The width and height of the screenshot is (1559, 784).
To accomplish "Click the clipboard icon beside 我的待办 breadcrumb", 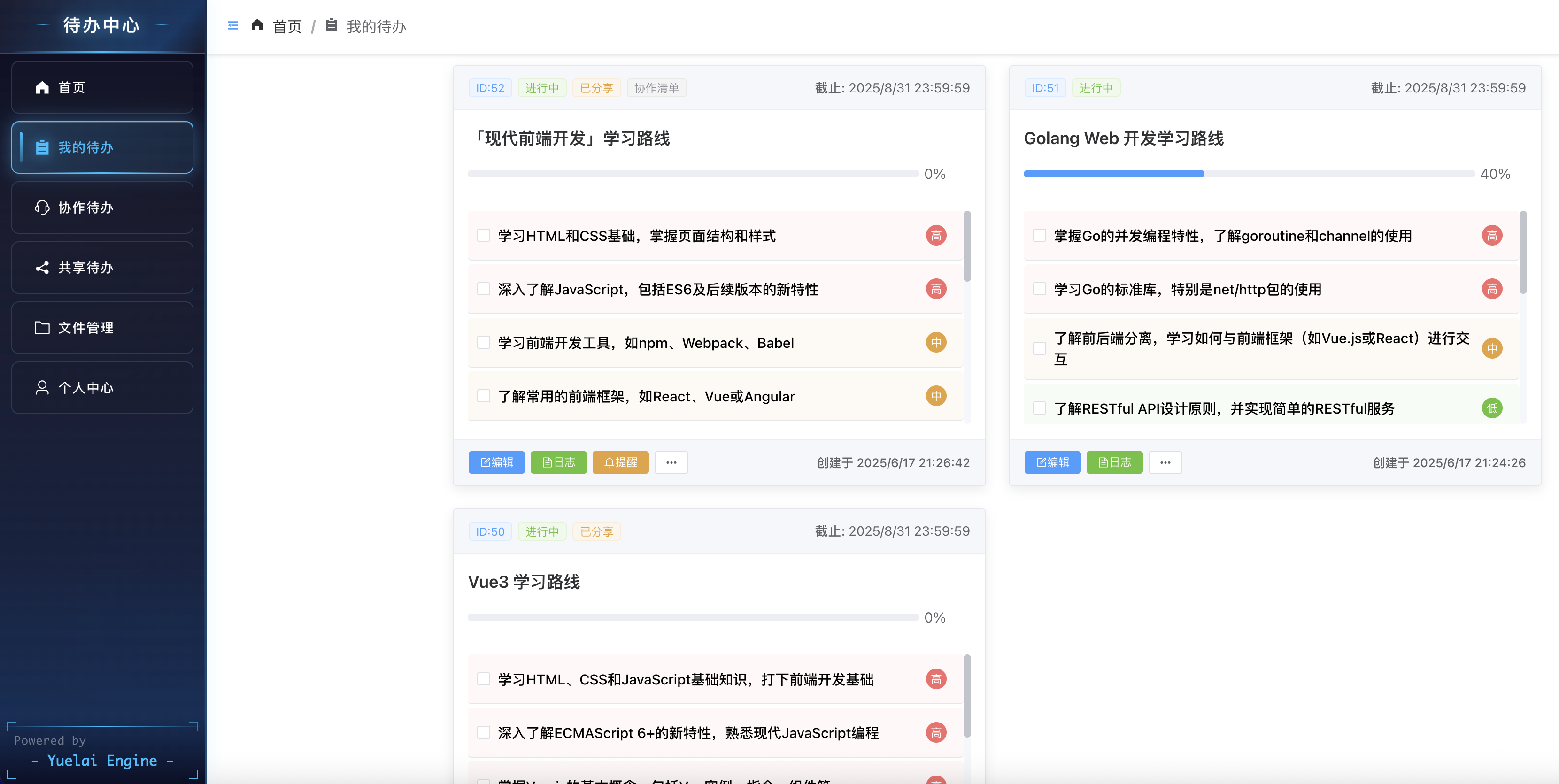I will pyautogui.click(x=331, y=25).
